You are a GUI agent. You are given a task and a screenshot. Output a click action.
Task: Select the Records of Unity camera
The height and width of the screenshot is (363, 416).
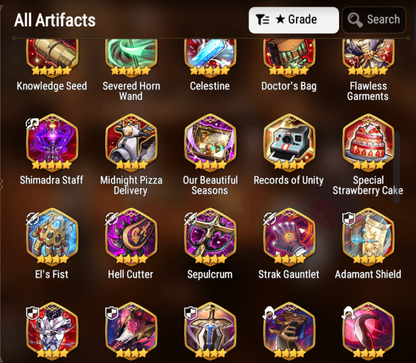click(x=289, y=143)
